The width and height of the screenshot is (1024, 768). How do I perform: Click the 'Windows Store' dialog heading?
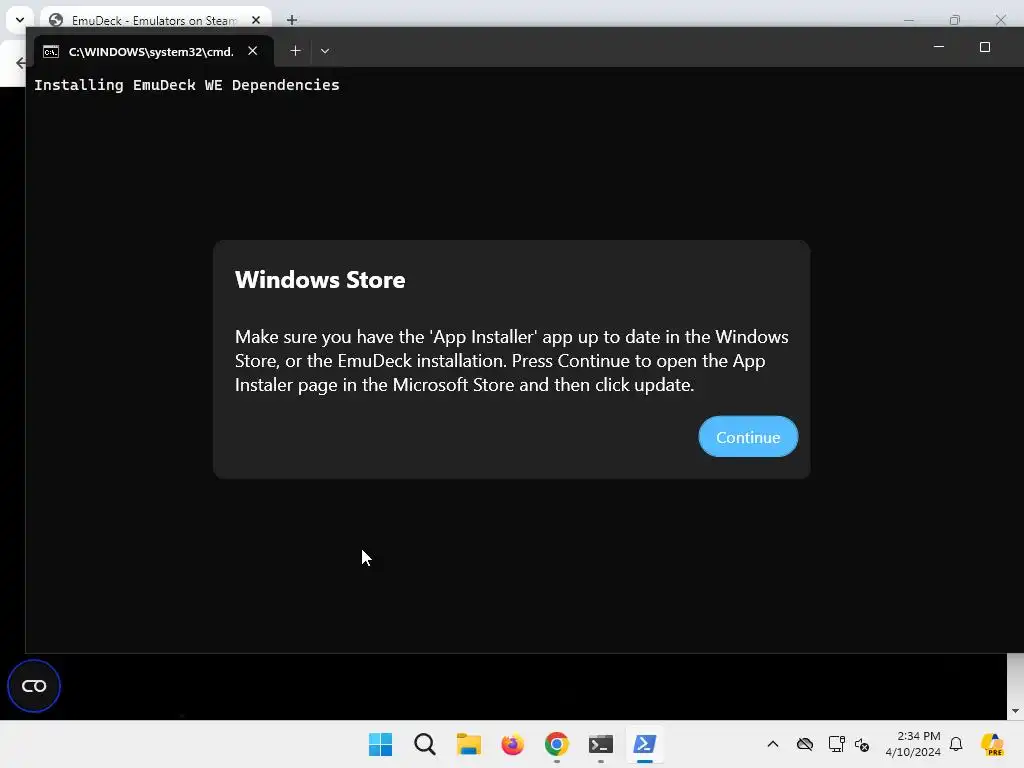[320, 280]
